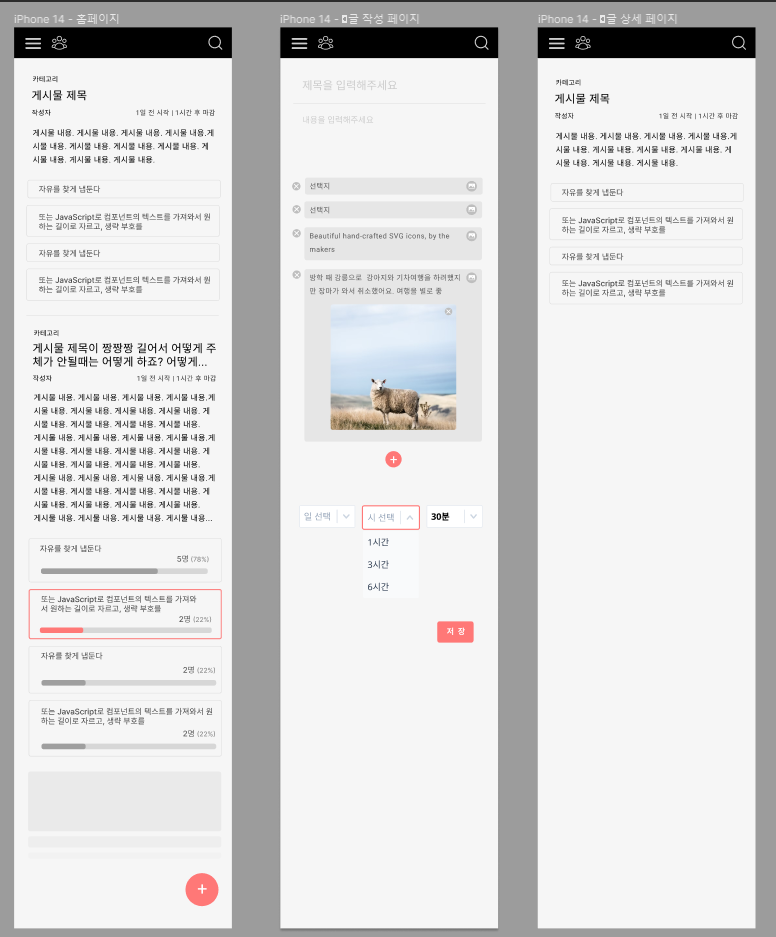Click the long title '게시물 제목이 짱짱짱 길어서'
The width and height of the screenshot is (776, 937).
[124, 355]
